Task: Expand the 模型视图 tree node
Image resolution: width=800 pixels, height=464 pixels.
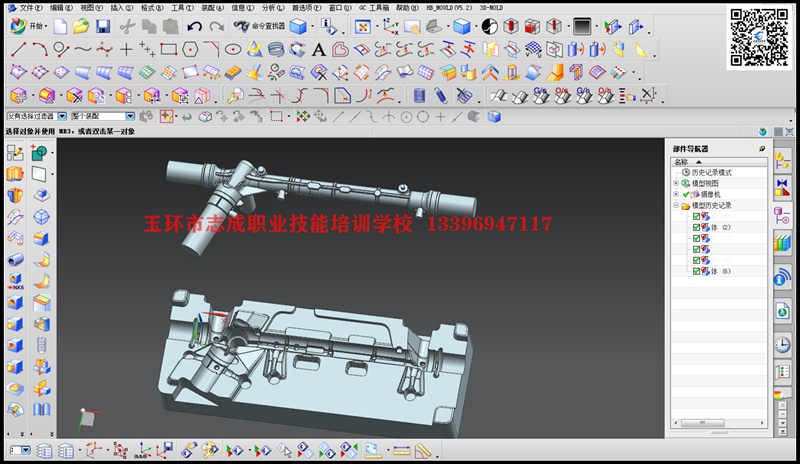Action: point(676,183)
